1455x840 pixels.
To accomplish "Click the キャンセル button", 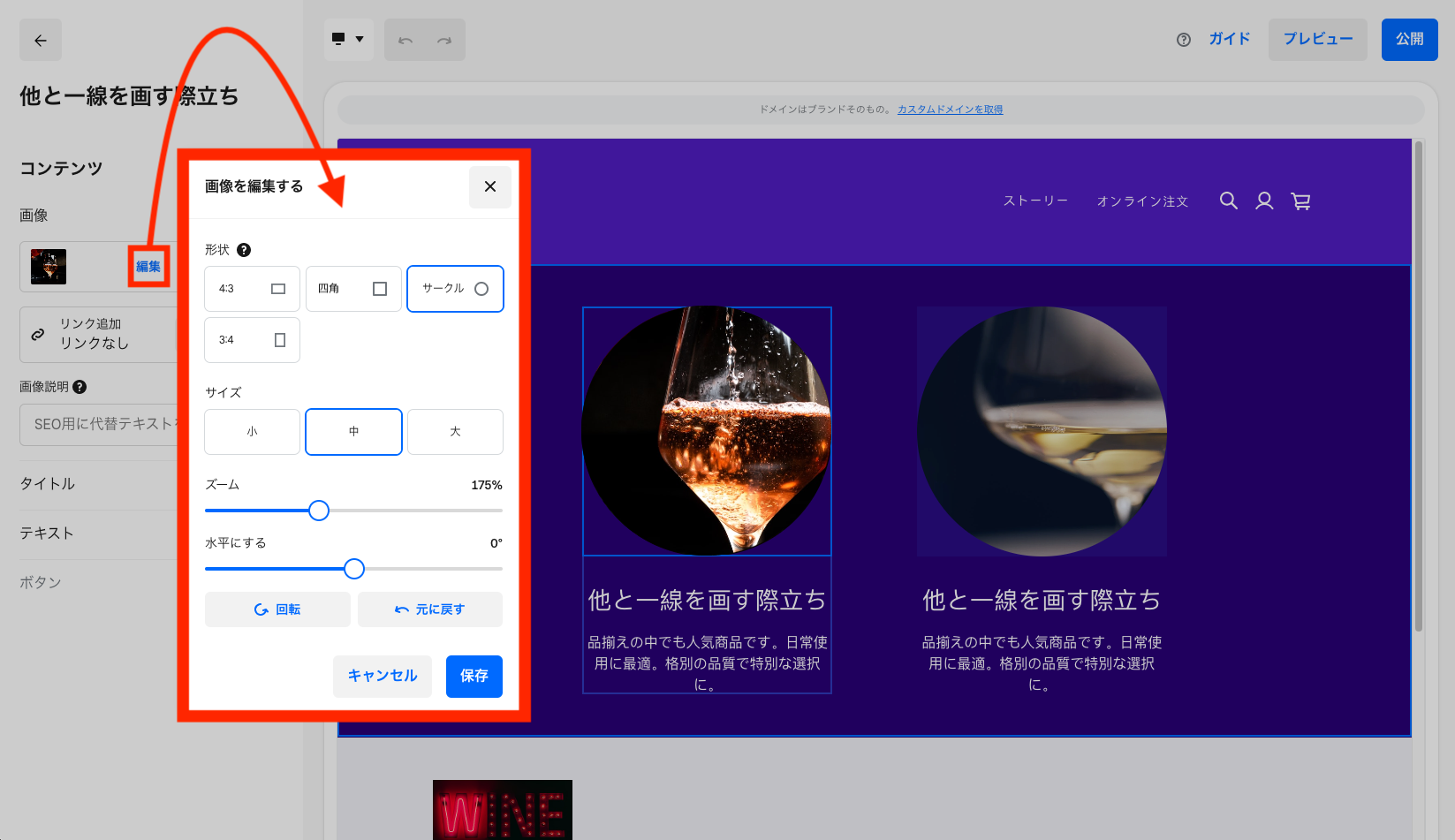I will click(x=383, y=677).
